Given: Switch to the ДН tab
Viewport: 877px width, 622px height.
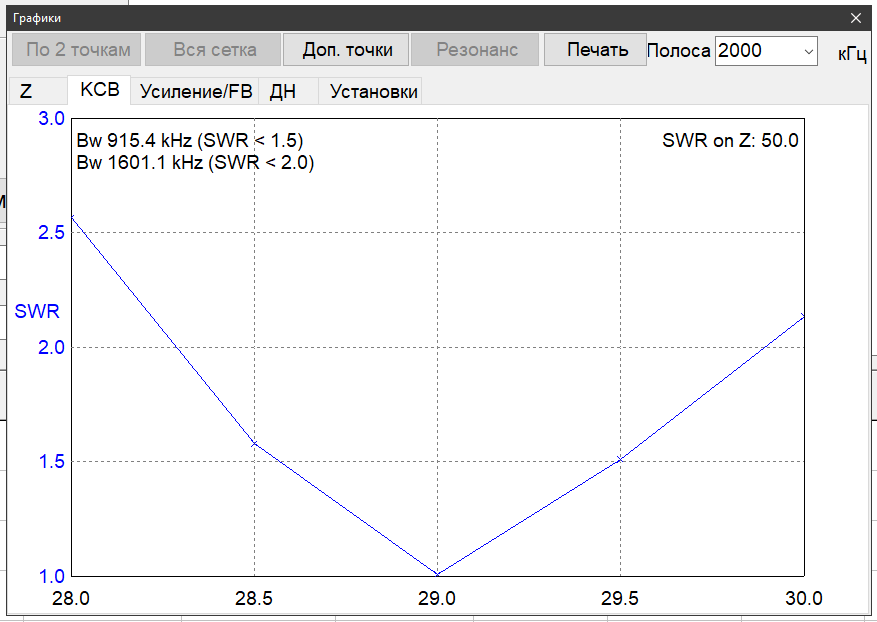Looking at the screenshot, I should tap(283, 91).
